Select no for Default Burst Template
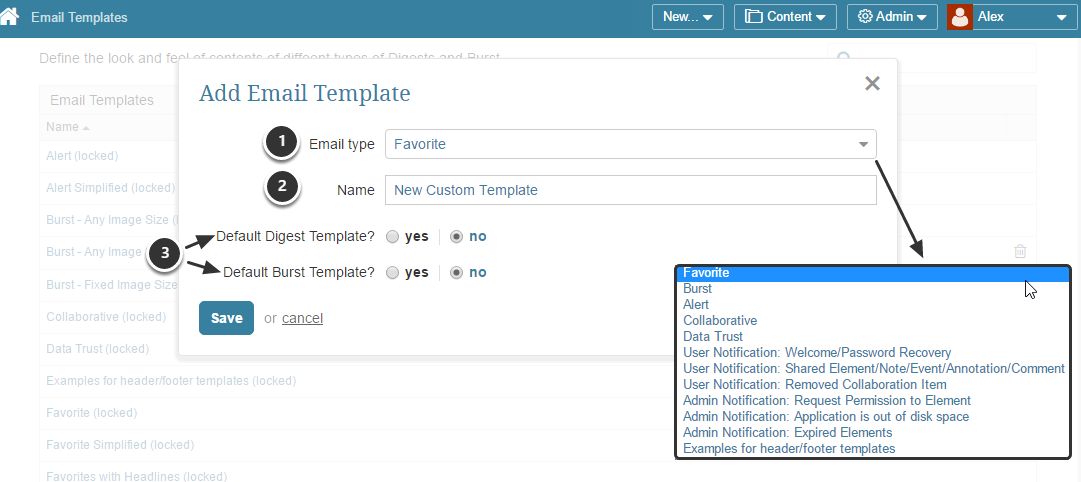The width and height of the screenshot is (1081, 482). click(x=457, y=272)
